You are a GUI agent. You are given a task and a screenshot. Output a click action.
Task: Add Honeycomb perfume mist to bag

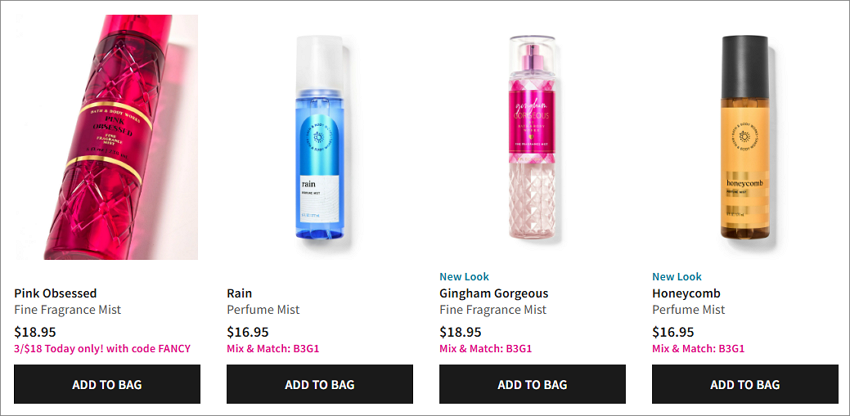[x=745, y=384]
